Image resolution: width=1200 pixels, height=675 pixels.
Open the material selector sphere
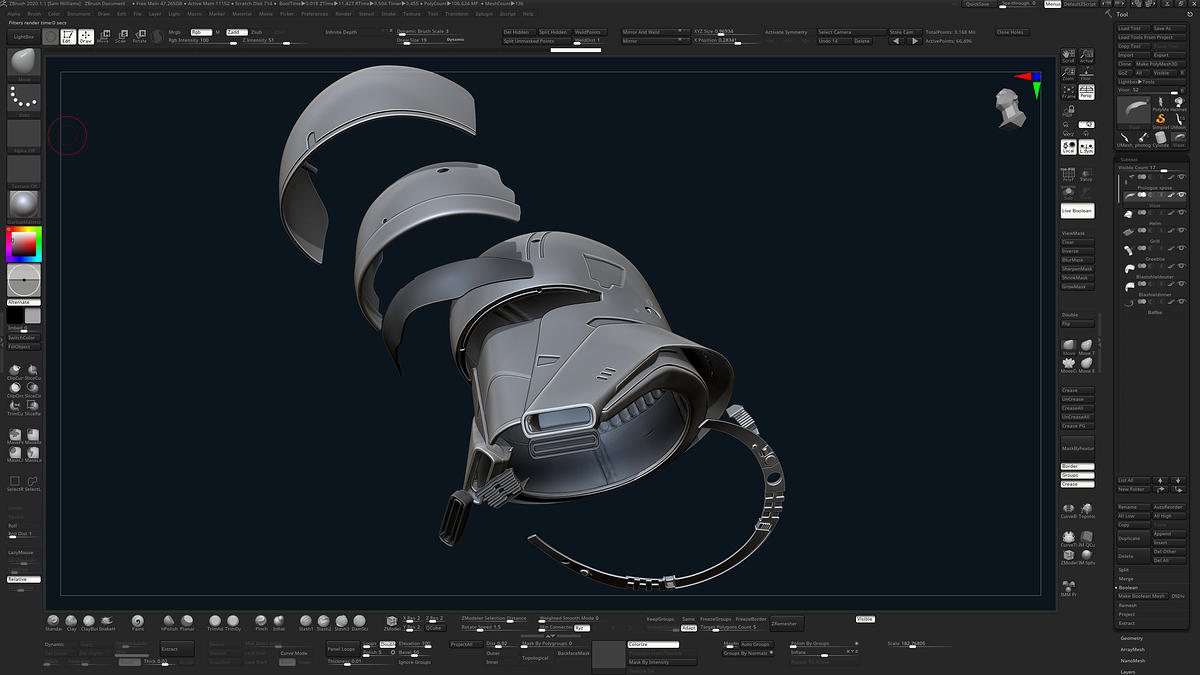(24, 207)
